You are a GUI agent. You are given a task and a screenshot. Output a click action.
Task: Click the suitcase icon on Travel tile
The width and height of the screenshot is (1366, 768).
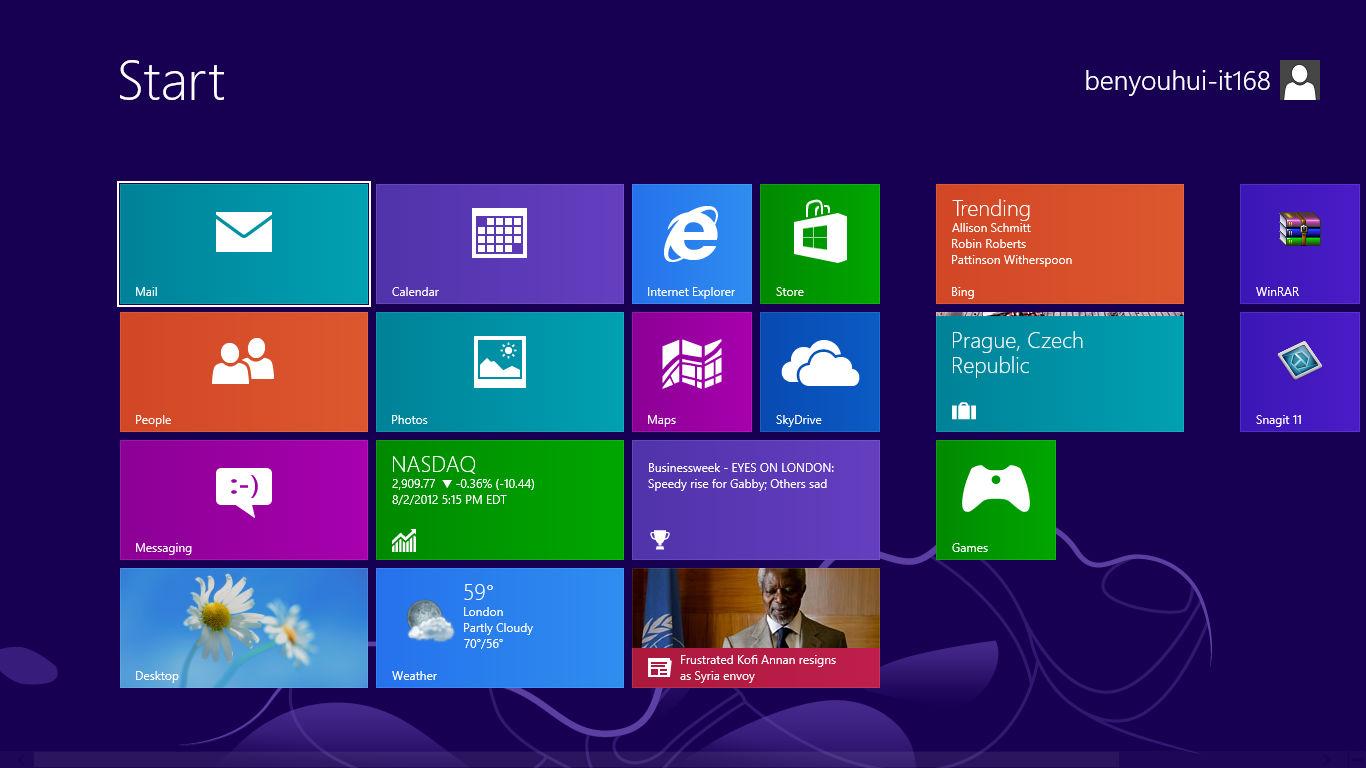[964, 411]
